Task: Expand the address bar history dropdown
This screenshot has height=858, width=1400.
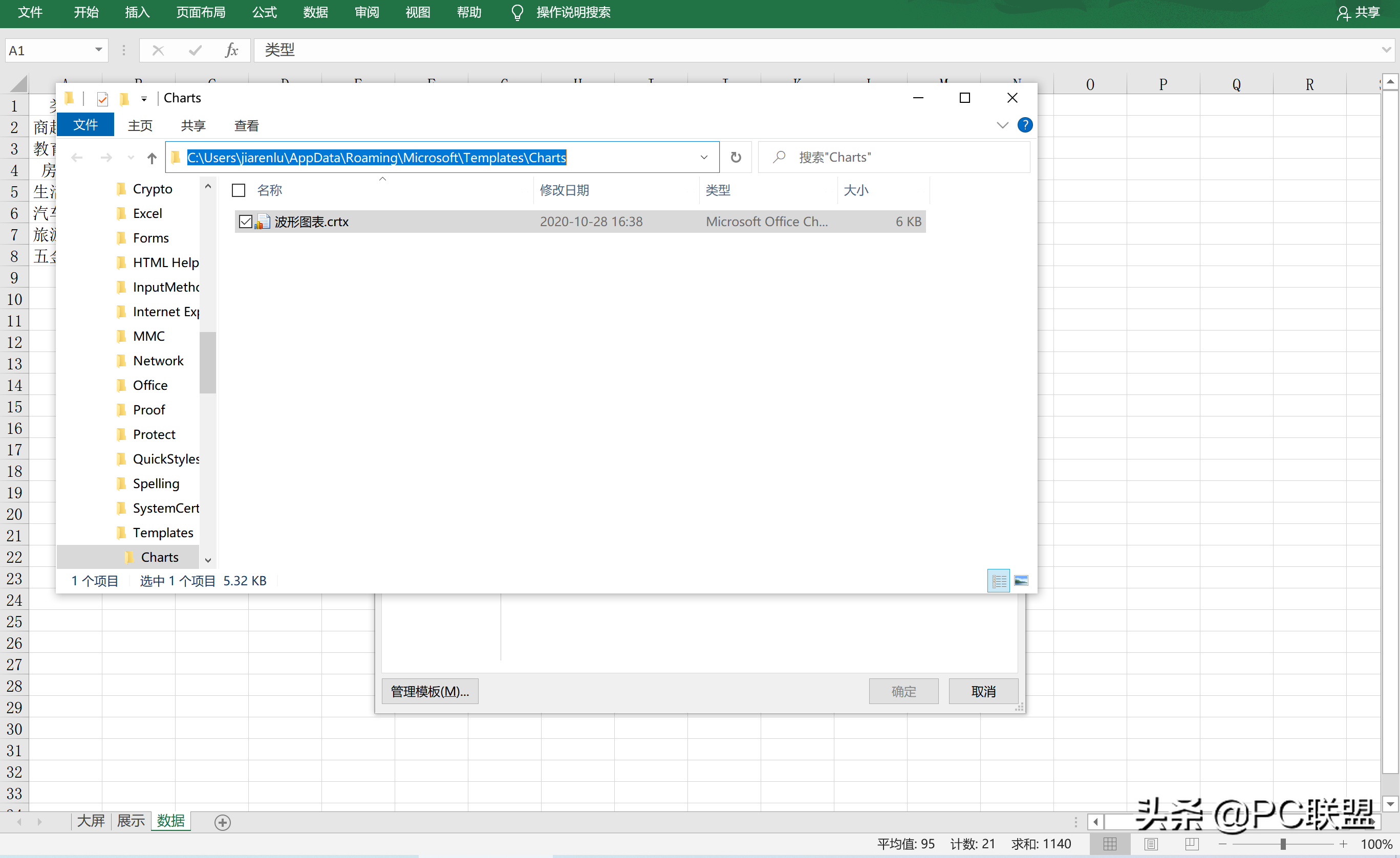Action: [x=704, y=157]
